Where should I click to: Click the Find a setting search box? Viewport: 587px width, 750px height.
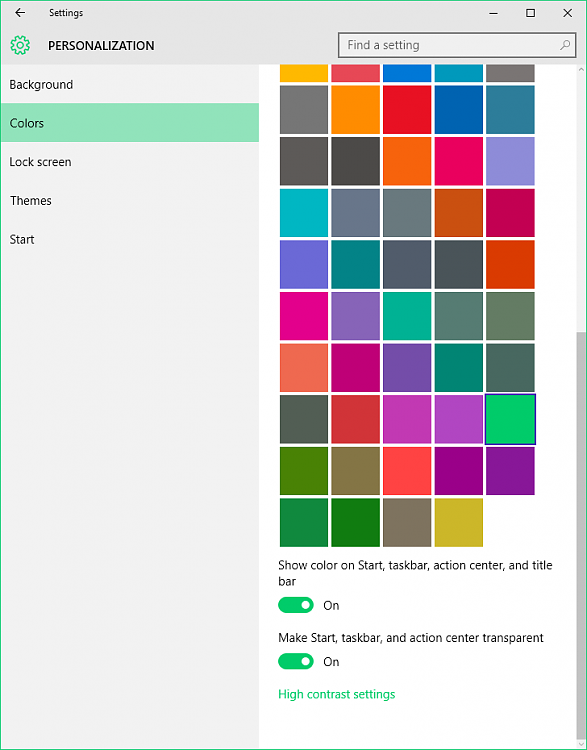point(457,45)
